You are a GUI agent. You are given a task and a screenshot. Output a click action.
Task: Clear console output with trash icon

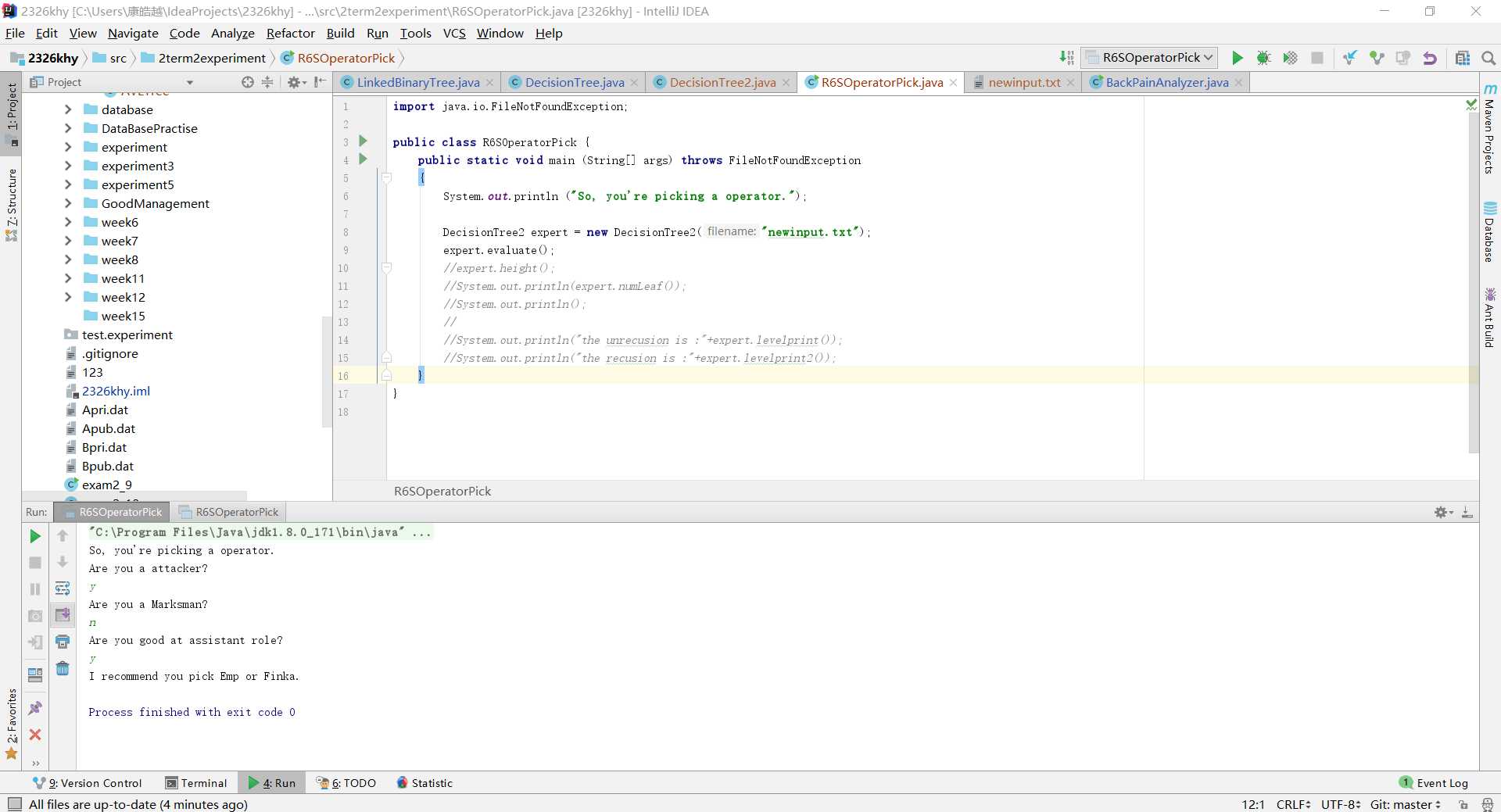(x=63, y=669)
